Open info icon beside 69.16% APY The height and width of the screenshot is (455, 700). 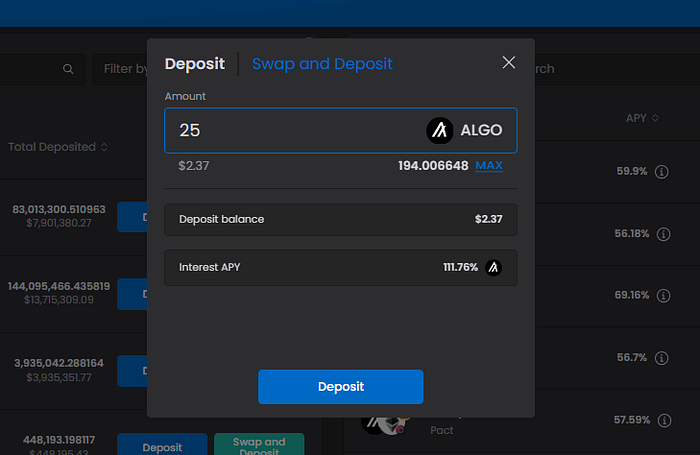[x=663, y=296]
